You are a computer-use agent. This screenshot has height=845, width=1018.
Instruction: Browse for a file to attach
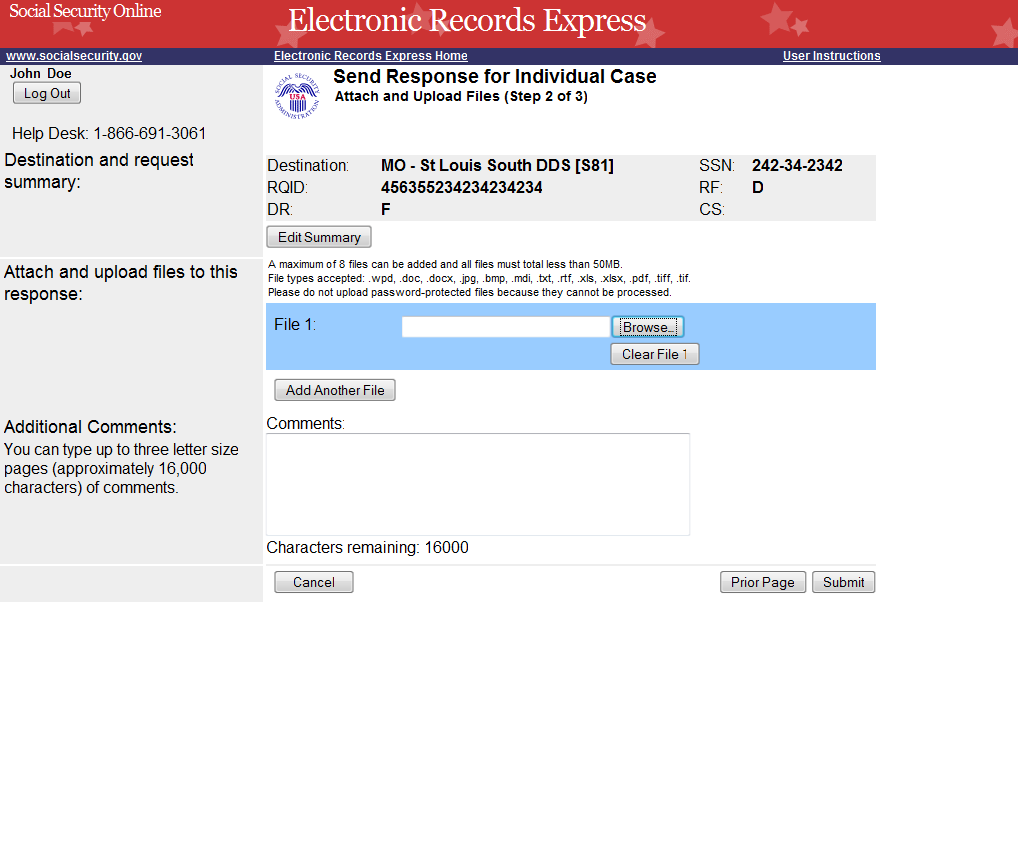tap(648, 327)
